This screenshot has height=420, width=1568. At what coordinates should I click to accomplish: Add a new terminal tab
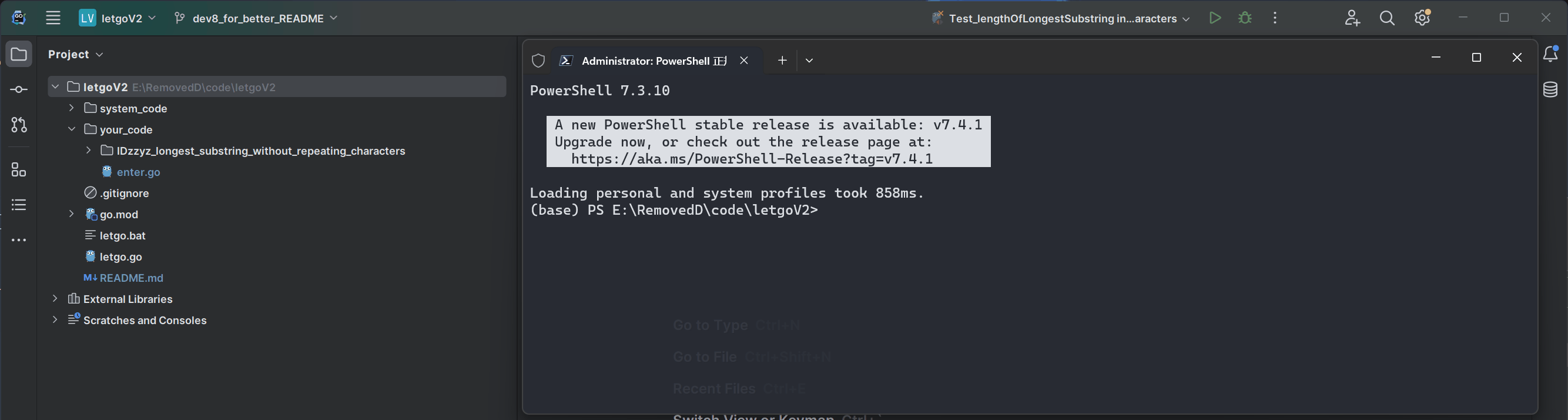point(782,61)
